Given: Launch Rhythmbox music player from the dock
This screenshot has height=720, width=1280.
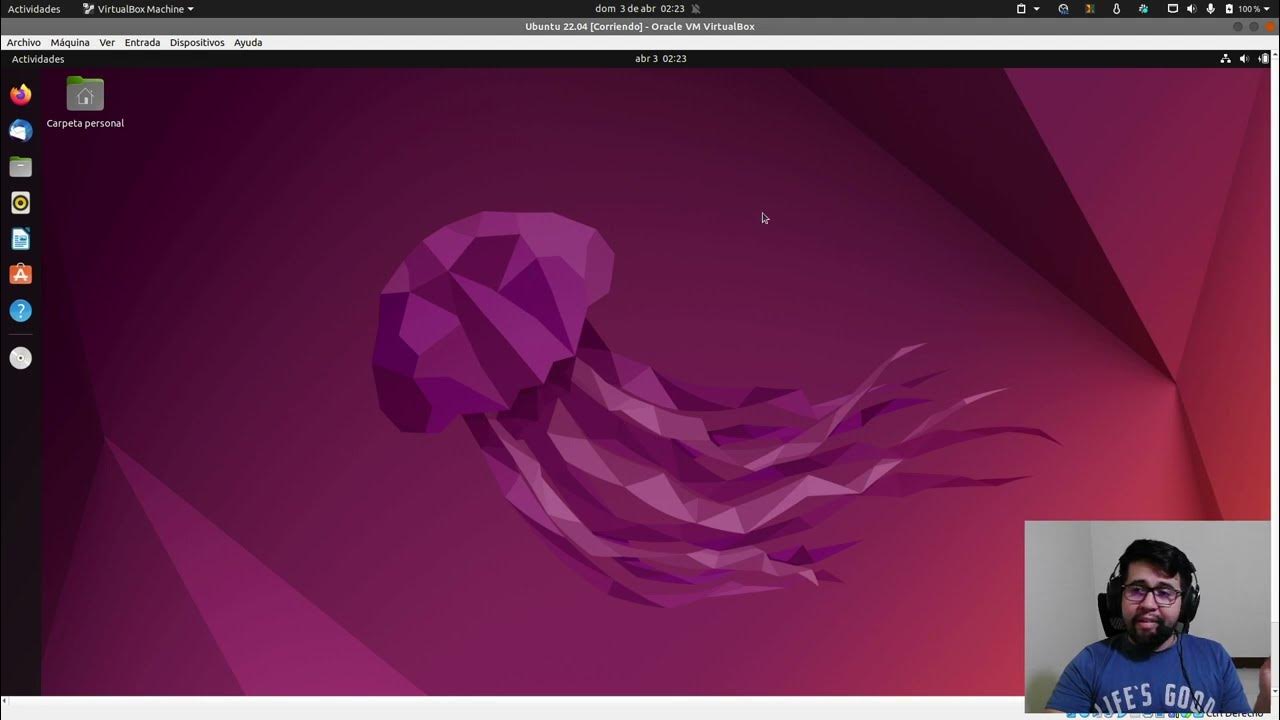Looking at the screenshot, I should (x=21, y=203).
